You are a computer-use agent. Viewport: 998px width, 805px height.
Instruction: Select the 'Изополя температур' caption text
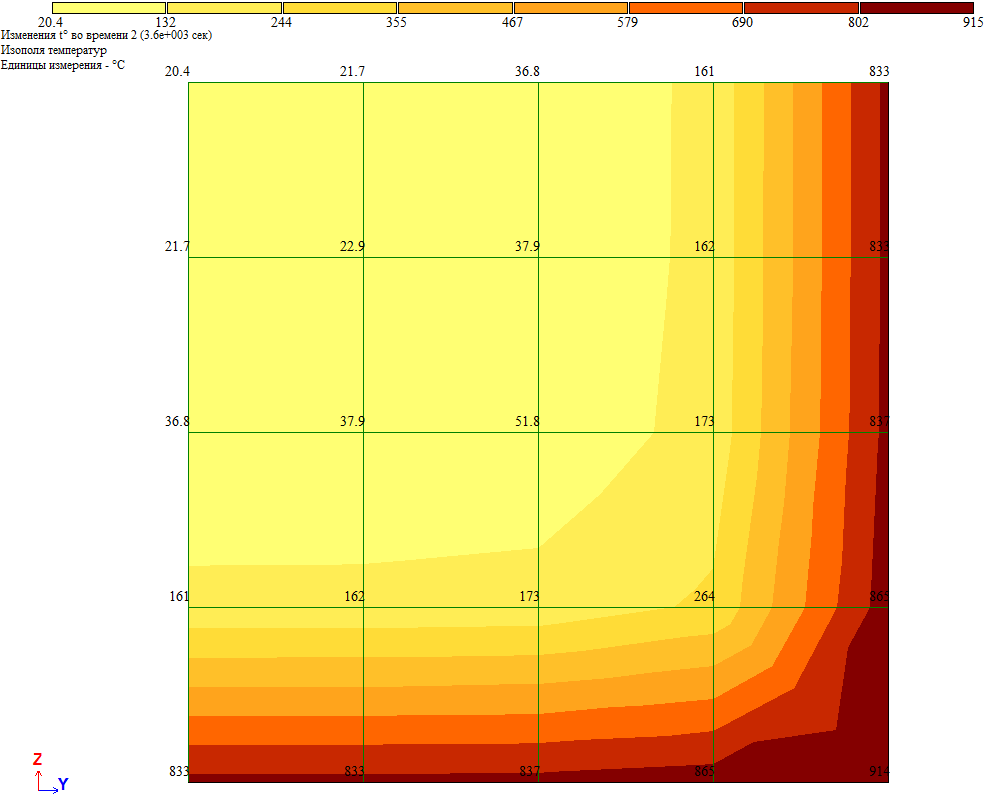[54, 50]
